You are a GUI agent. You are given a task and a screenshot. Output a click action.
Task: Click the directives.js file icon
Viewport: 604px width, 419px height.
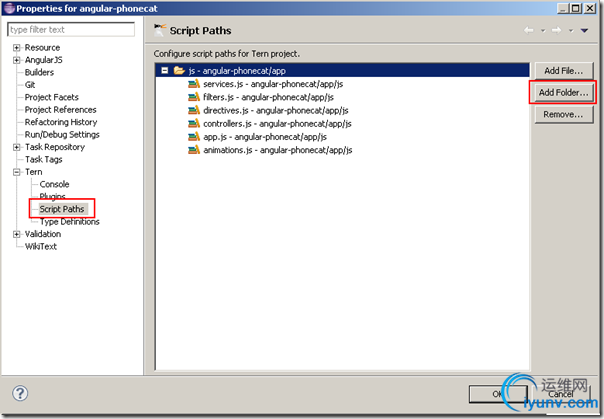point(194,110)
